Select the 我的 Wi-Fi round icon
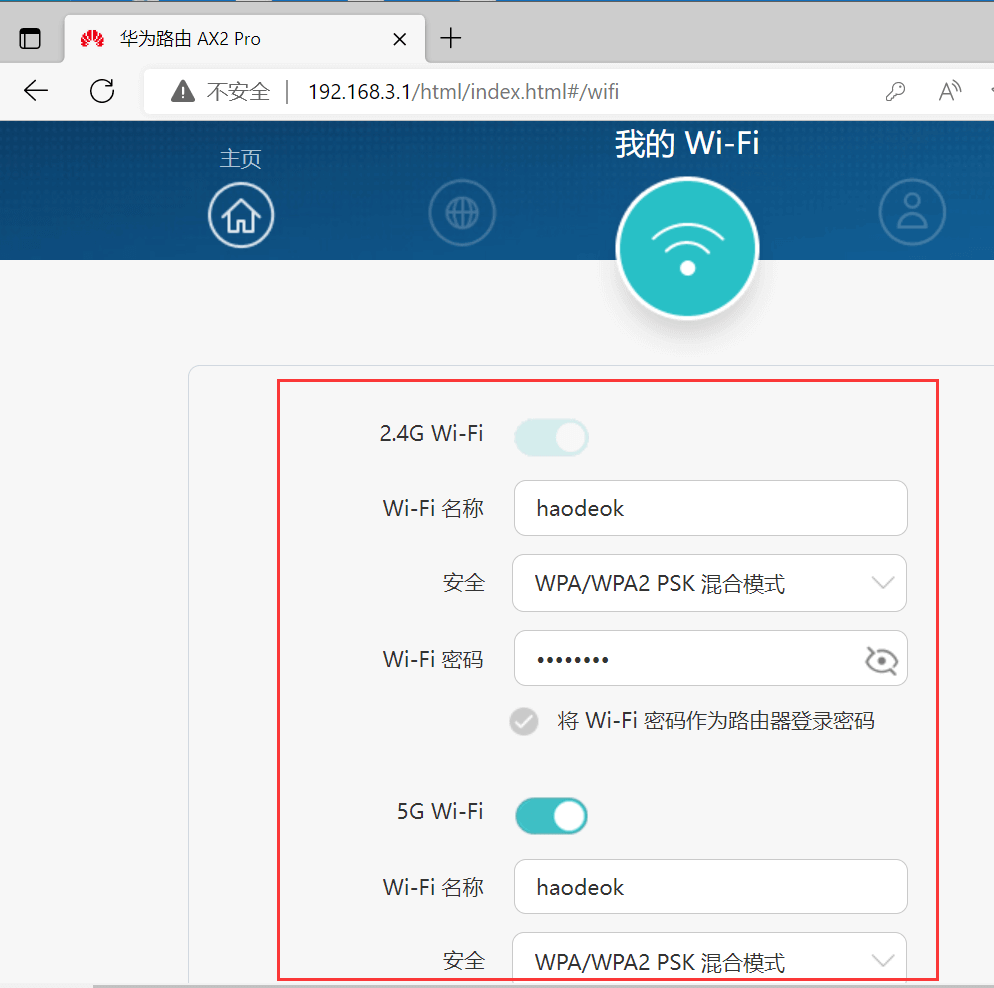994x988 pixels. click(688, 248)
